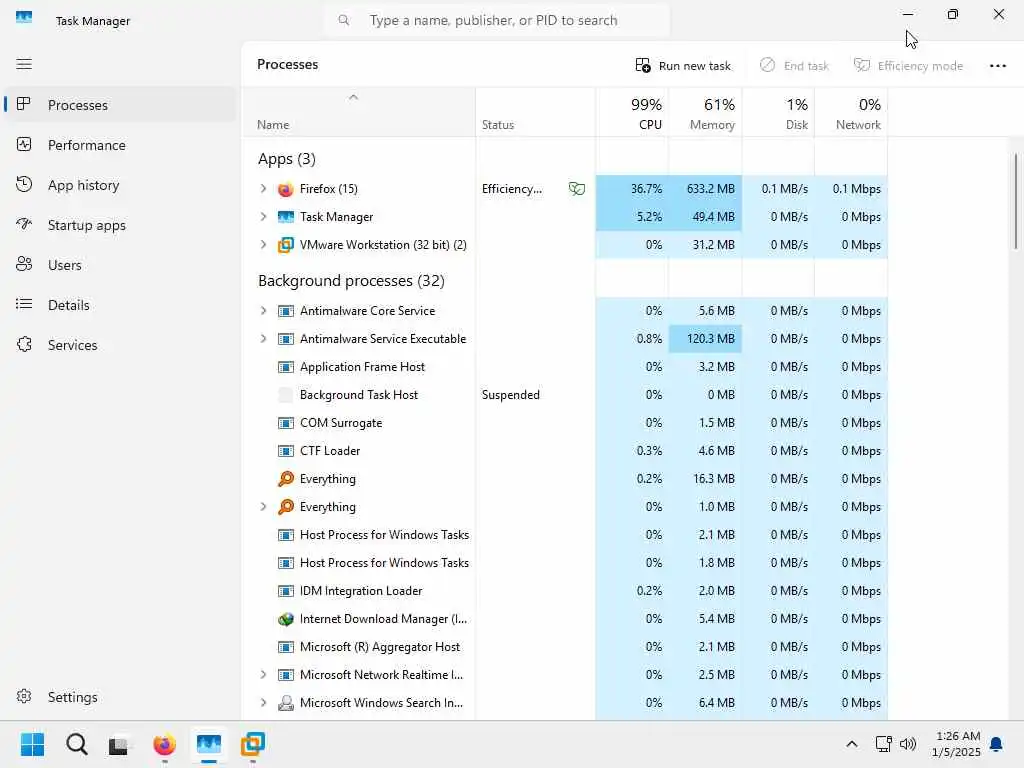Click Firefox's 633.2 MB memory cell
This screenshot has width=1024, height=768.
pos(705,189)
